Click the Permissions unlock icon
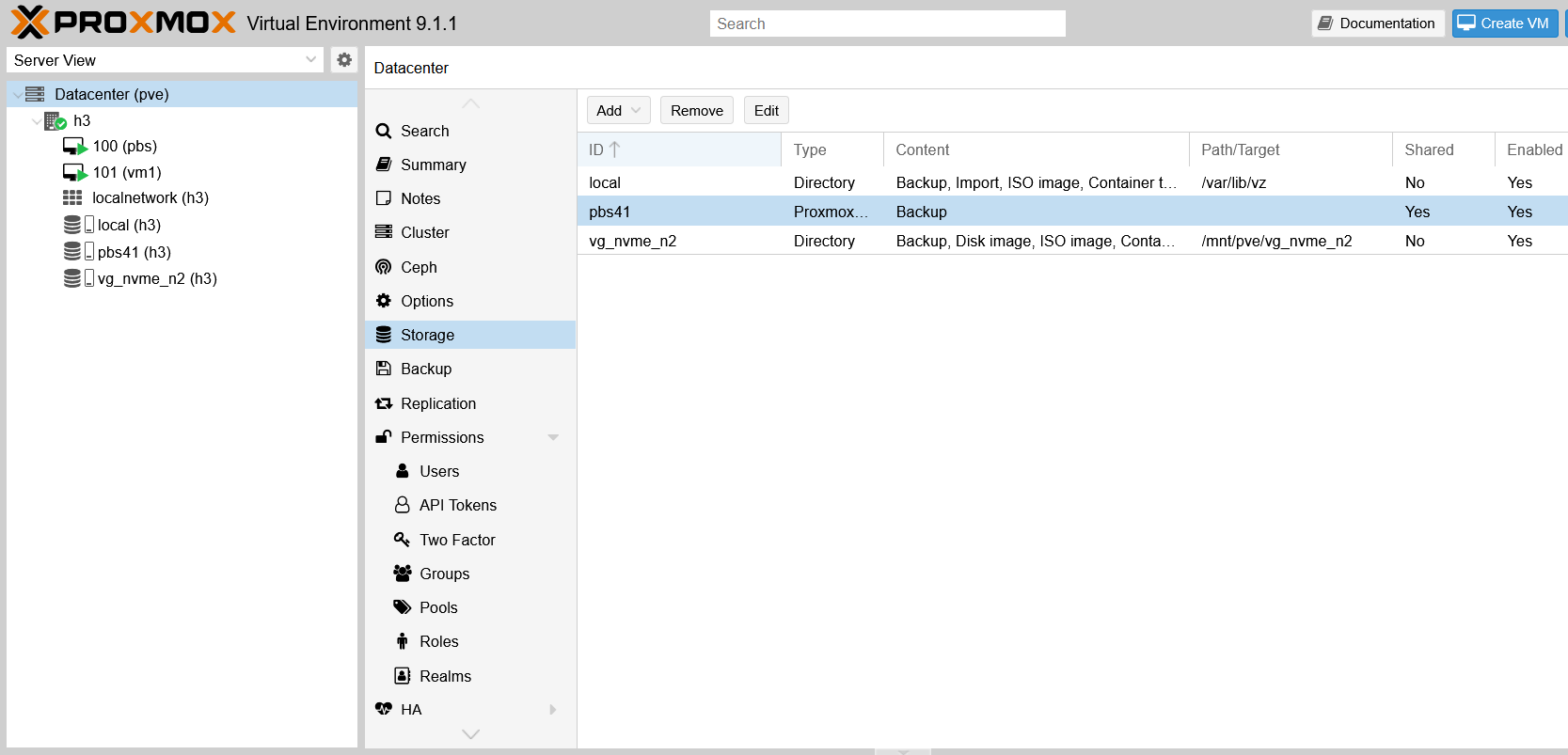Screen dimensions: 1568x755 (384, 437)
